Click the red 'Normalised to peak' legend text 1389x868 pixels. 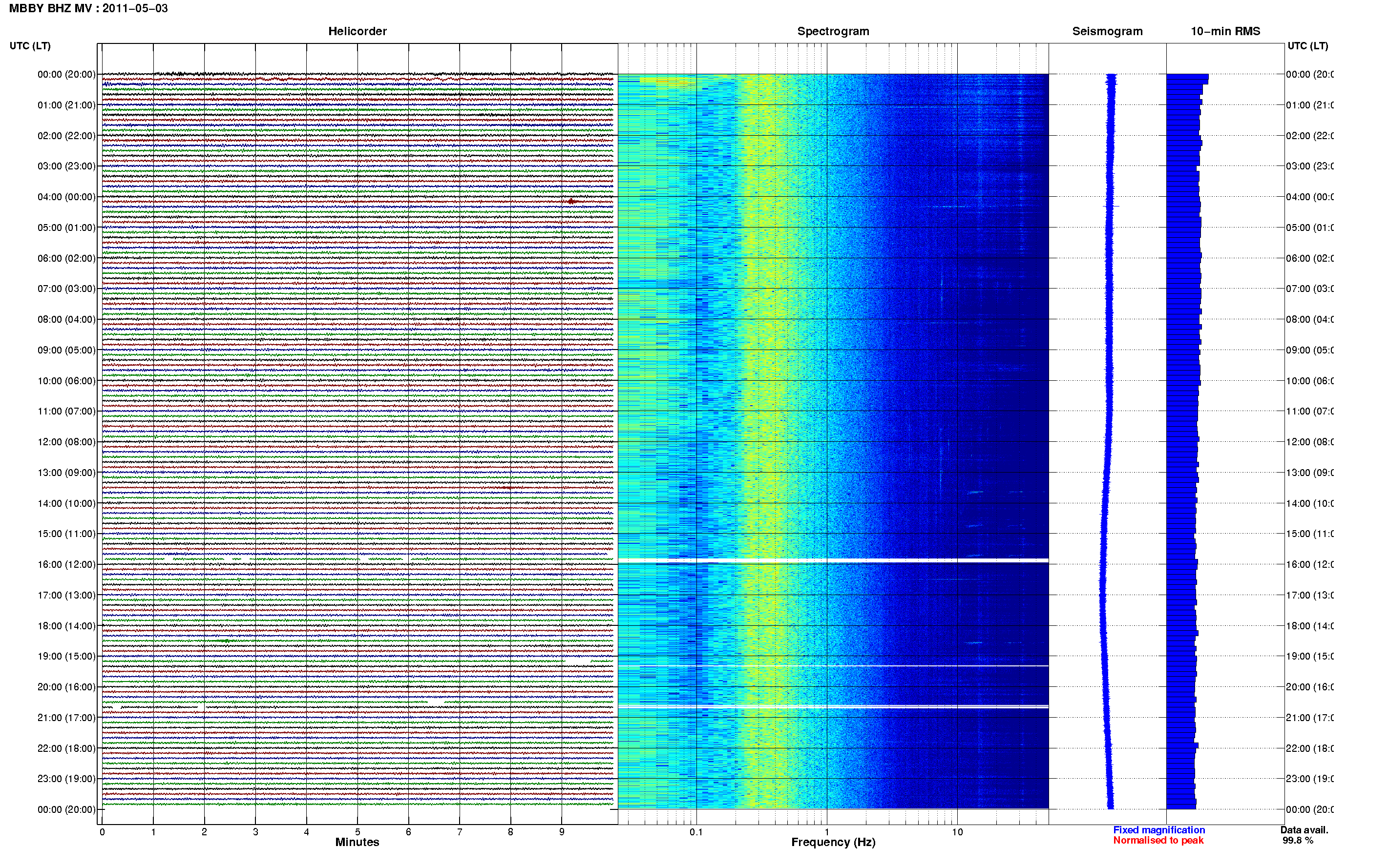pos(1158,841)
